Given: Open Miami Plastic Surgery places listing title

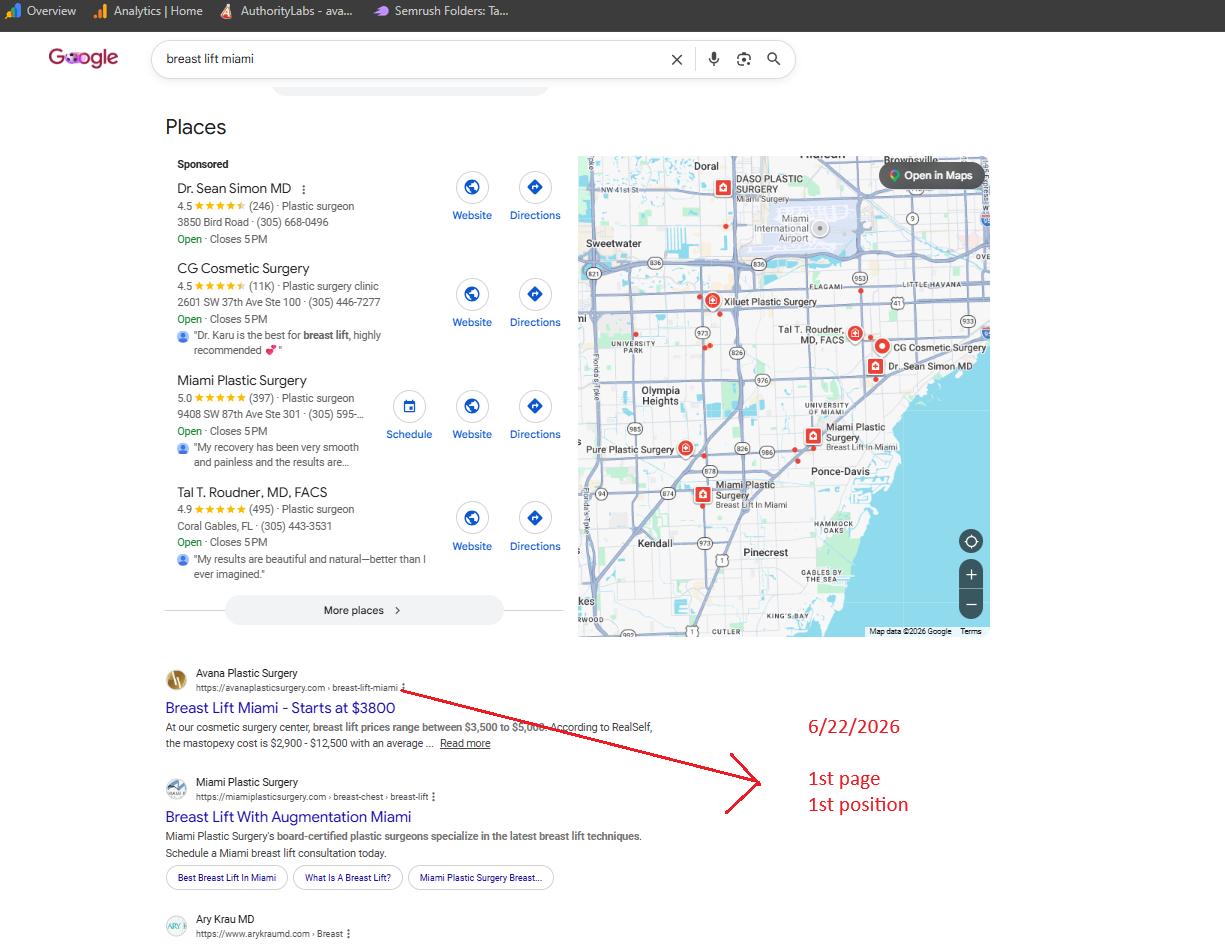Looking at the screenshot, I should 242,380.
